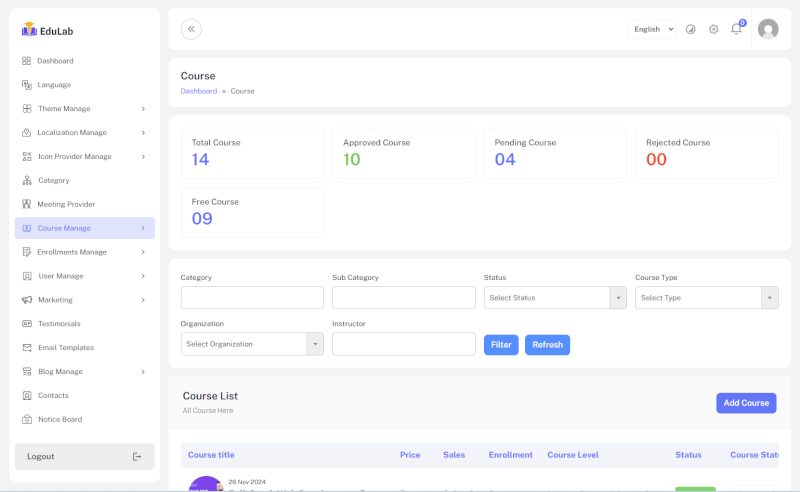The image size is (800, 492).
Task: Click the sidebar collapse double-arrow icon
Action: point(191,29)
